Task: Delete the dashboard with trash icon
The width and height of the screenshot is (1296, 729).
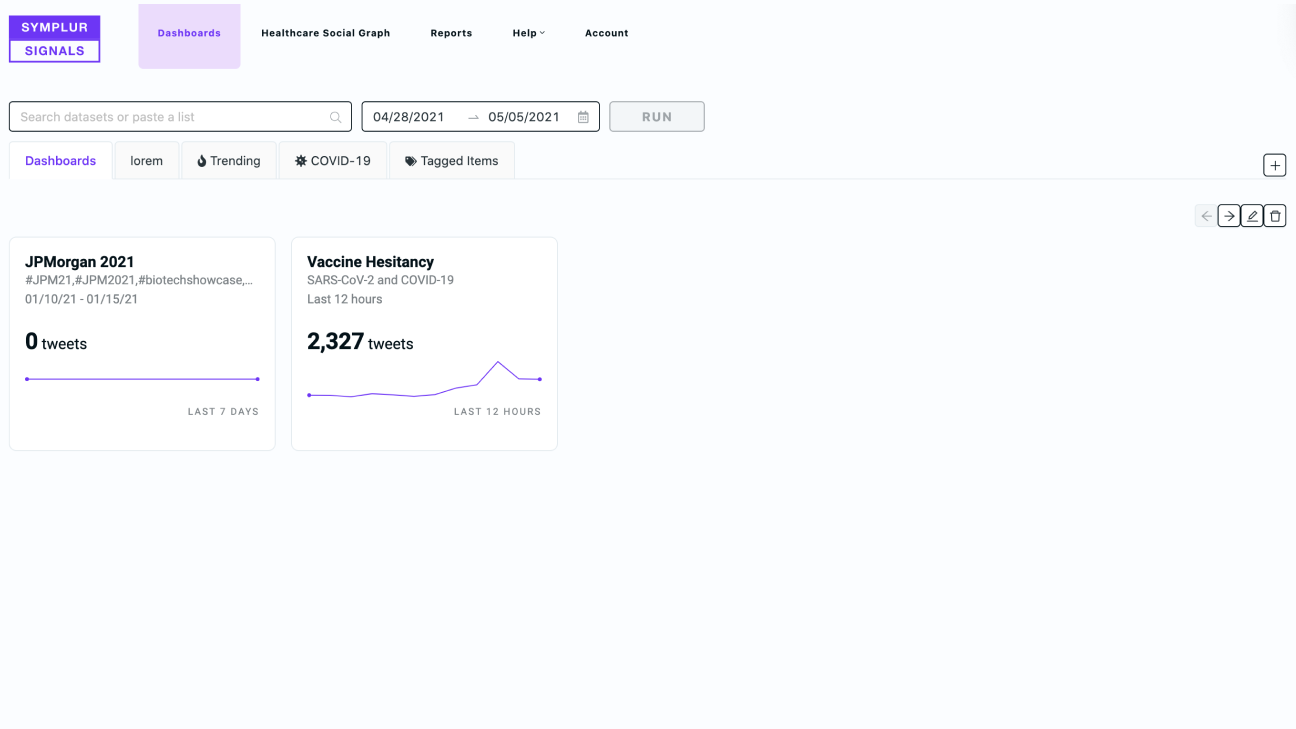Action: [x=1275, y=216]
